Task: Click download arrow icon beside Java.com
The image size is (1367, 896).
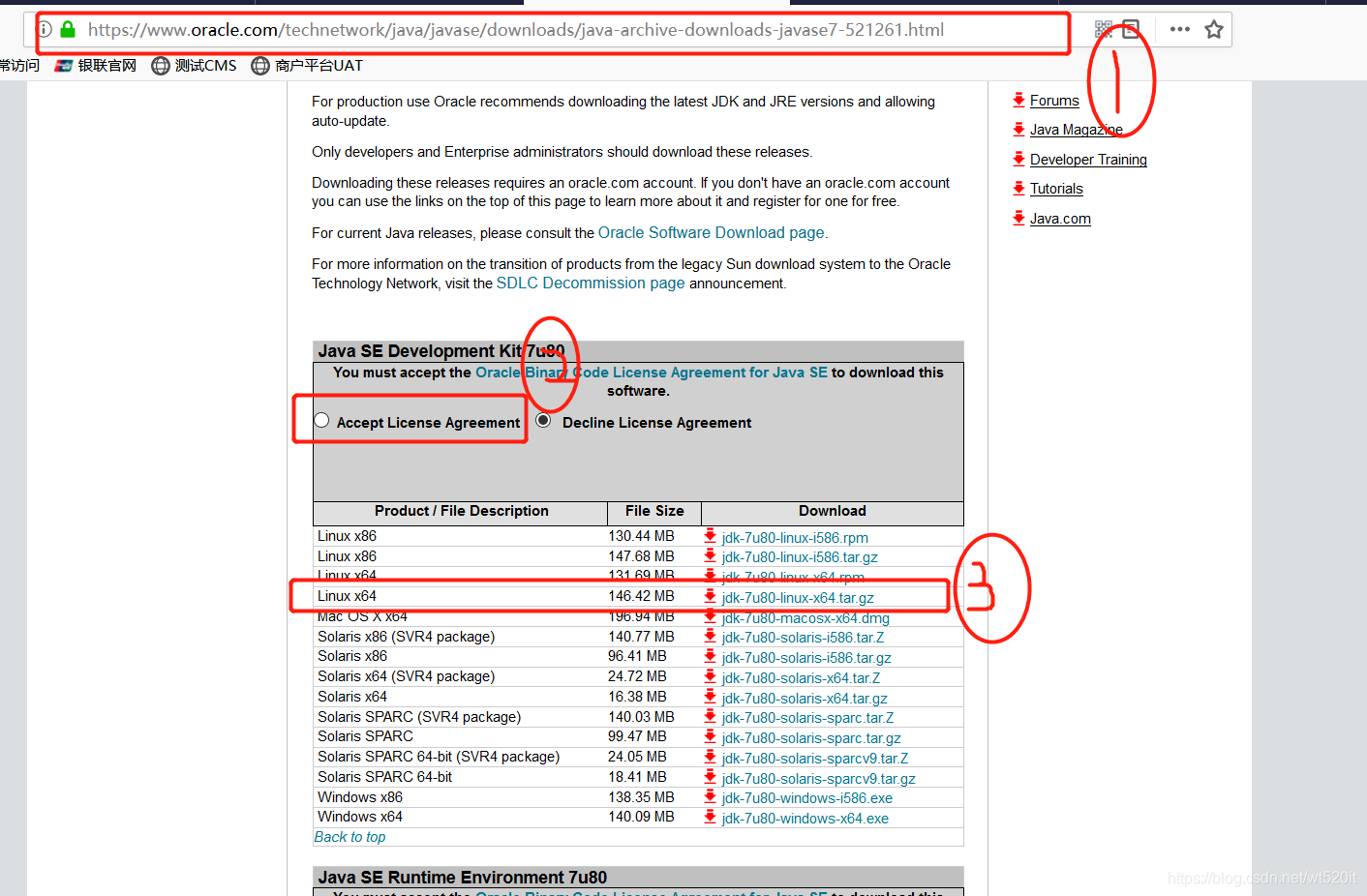Action: pyautogui.click(x=1018, y=218)
